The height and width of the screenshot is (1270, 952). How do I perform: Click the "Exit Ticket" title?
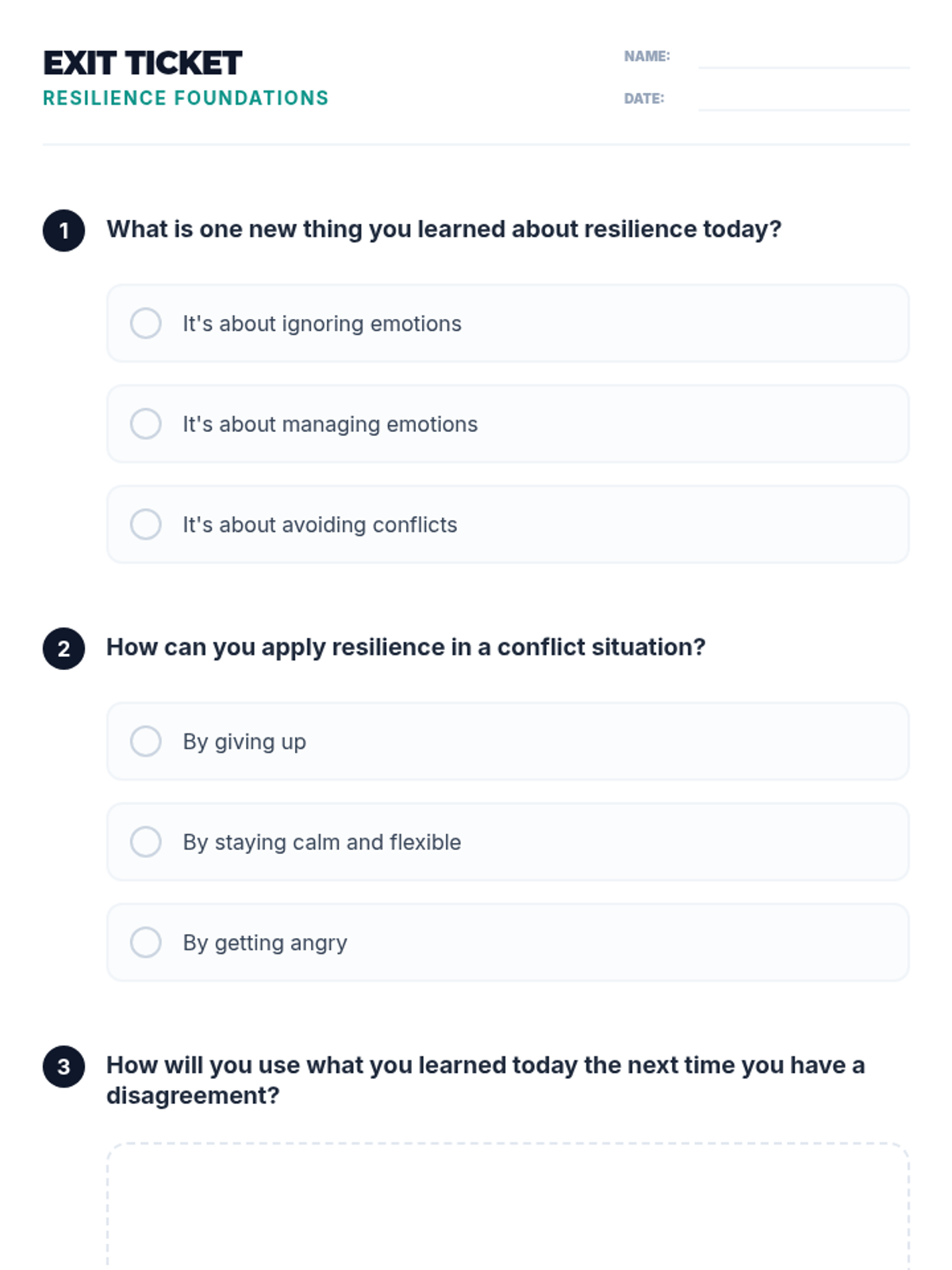[143, 63]
